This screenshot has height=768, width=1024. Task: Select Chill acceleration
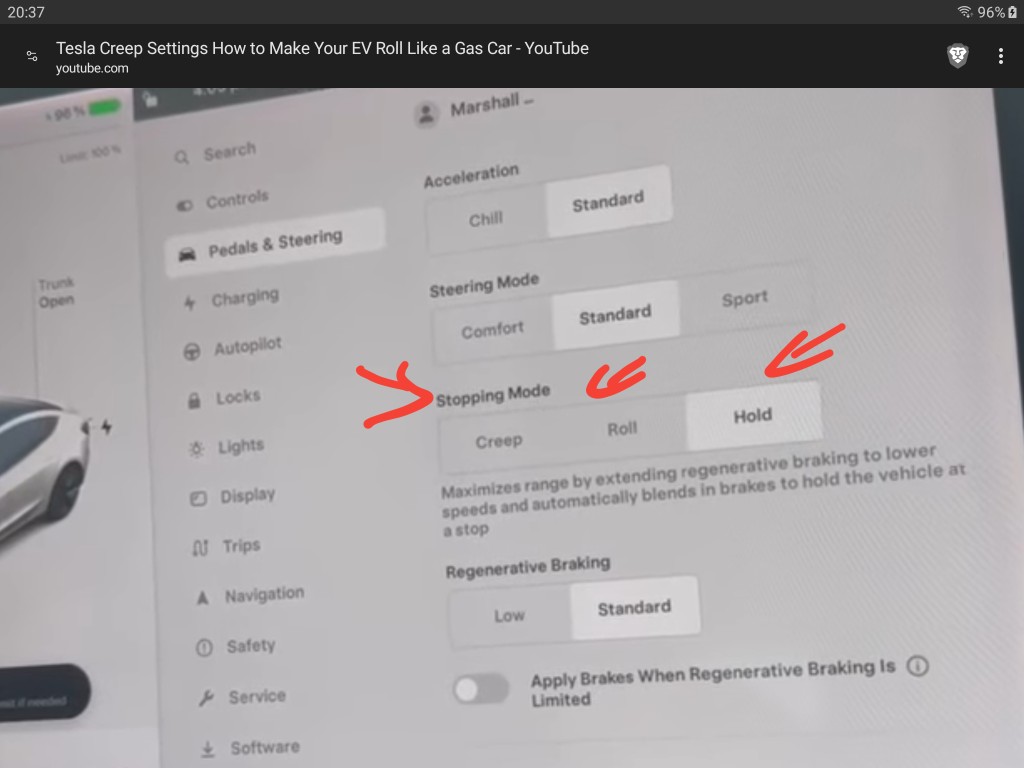click(x=486, y=219)
